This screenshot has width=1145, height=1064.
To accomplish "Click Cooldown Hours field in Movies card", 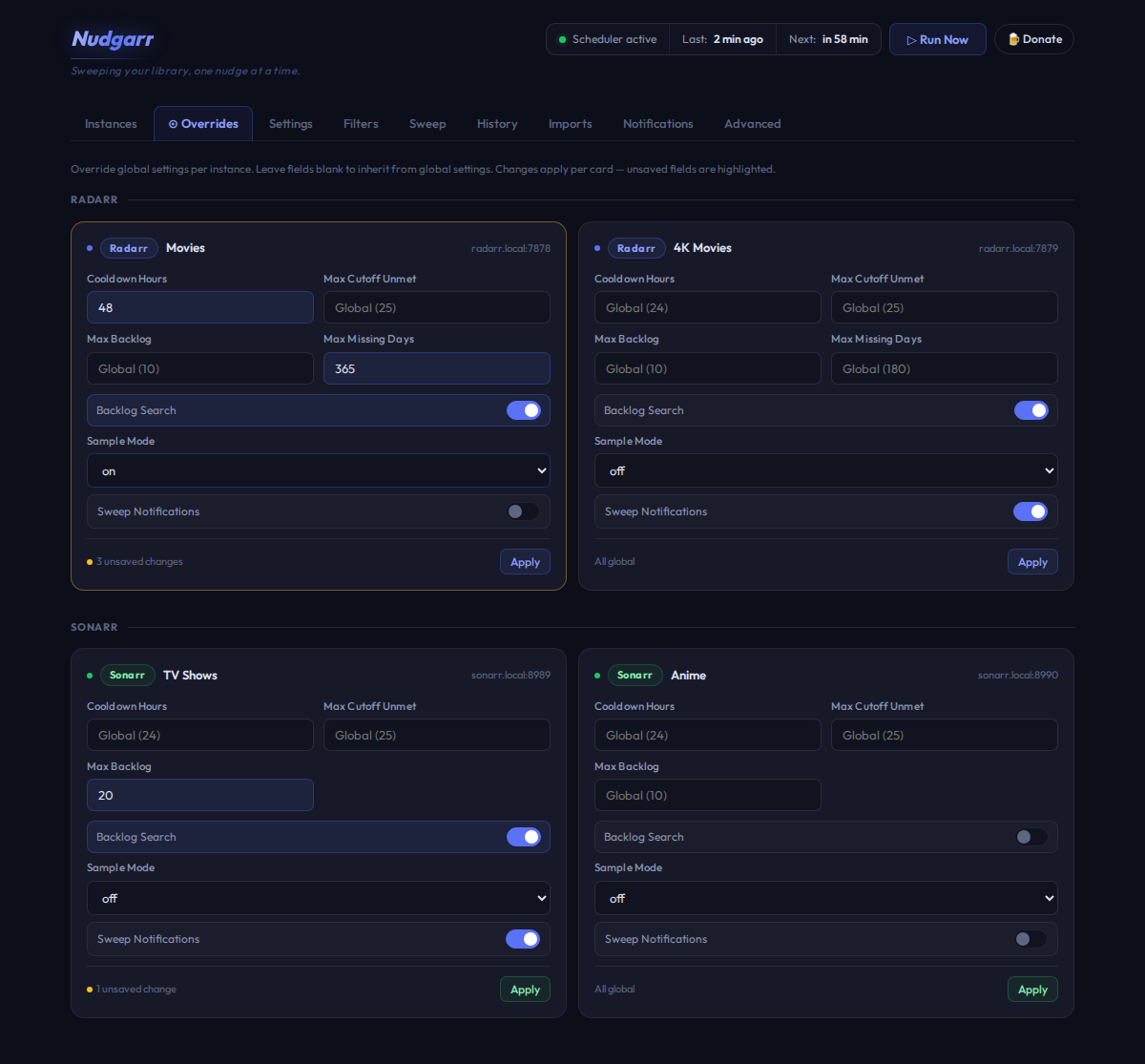I will (x=199, y=307).
